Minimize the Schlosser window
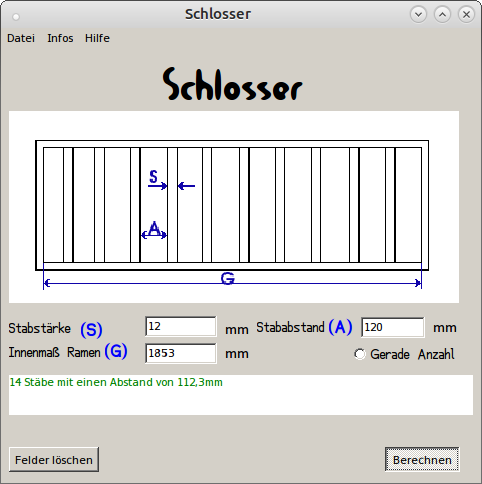Screen dimensions: 482x484 [x=418, y=14]
